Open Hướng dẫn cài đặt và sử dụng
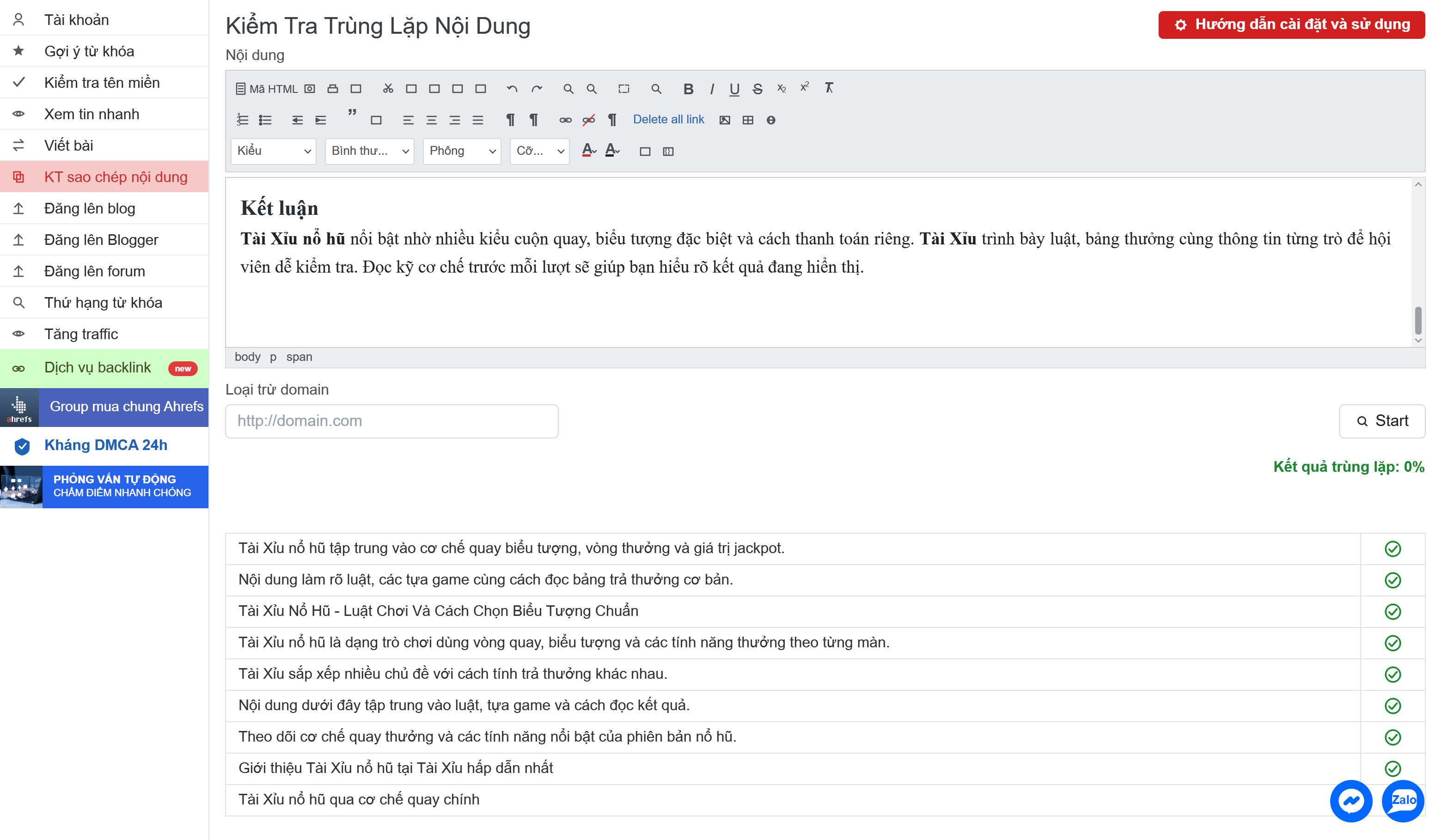This screenshot has width=1442, height=840. (x=1291, y=24)
